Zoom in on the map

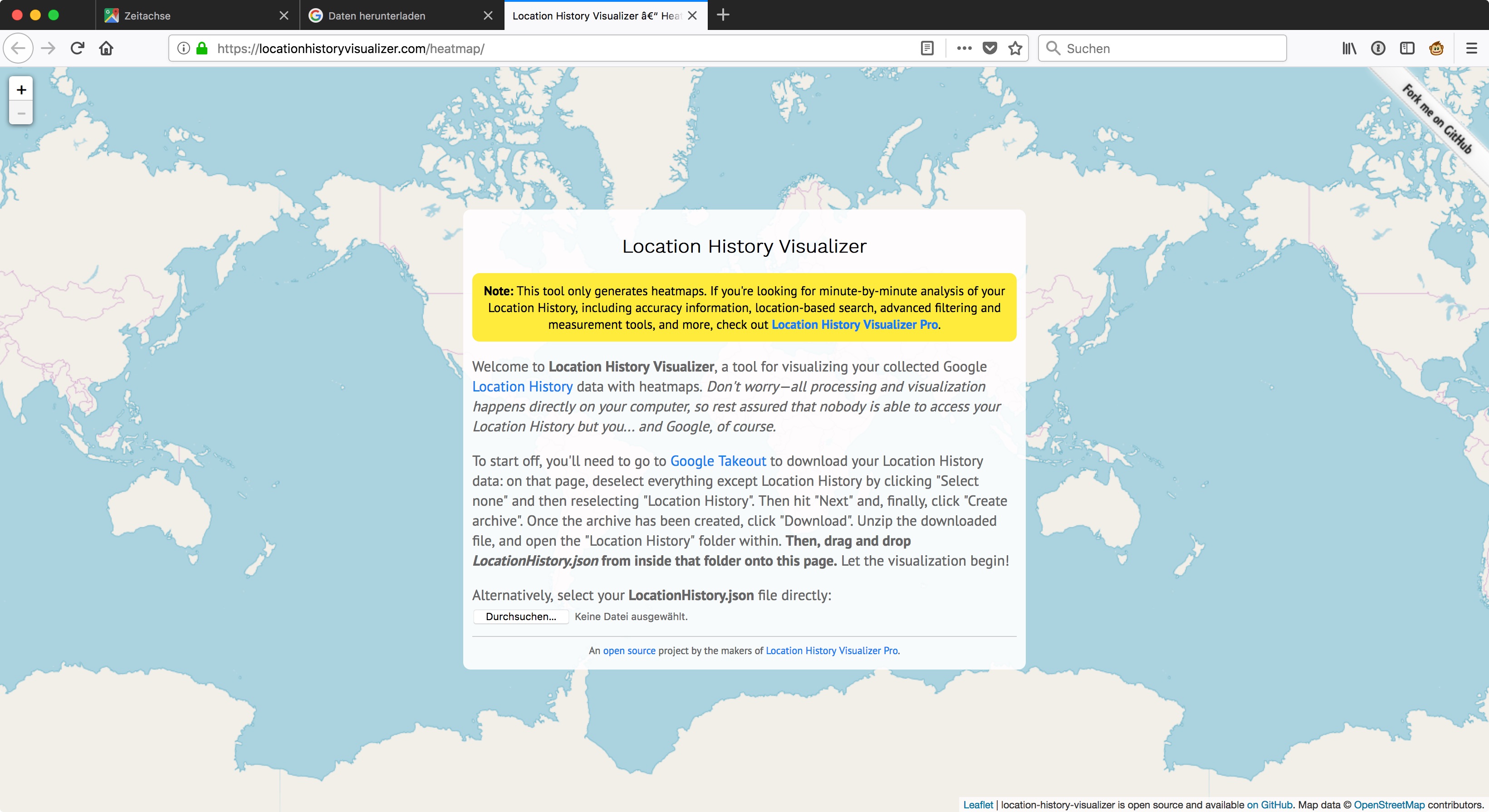pyautogui.click(x=21, y=89)
